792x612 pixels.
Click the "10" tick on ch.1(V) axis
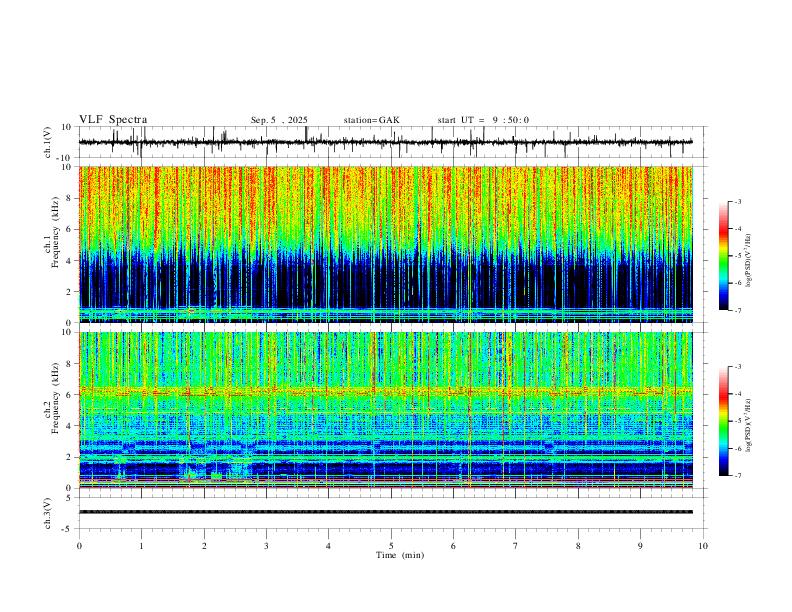click(x=67, y=127)
